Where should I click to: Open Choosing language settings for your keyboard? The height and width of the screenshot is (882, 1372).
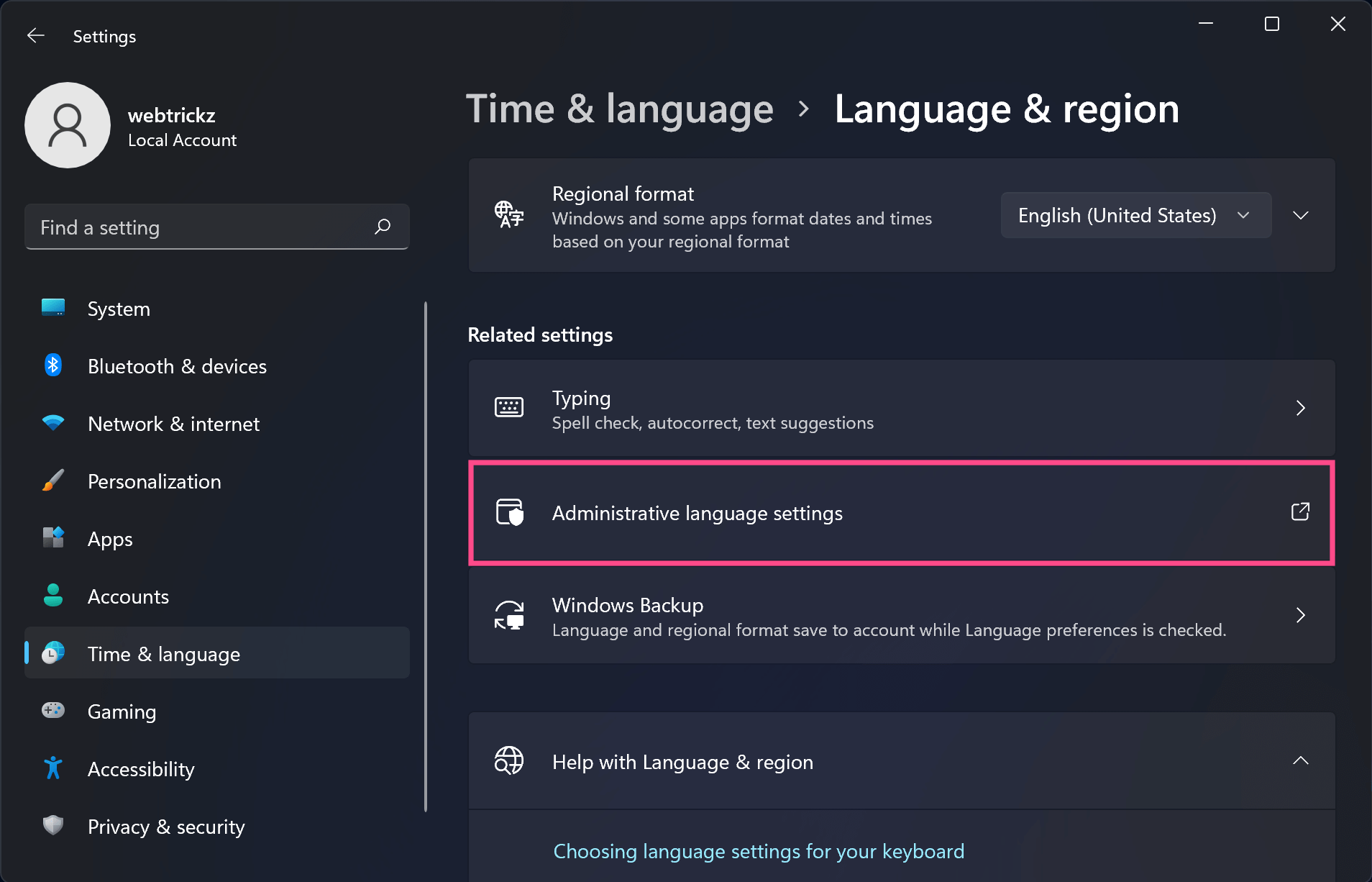pyautogui.click(x=758, y=851)
